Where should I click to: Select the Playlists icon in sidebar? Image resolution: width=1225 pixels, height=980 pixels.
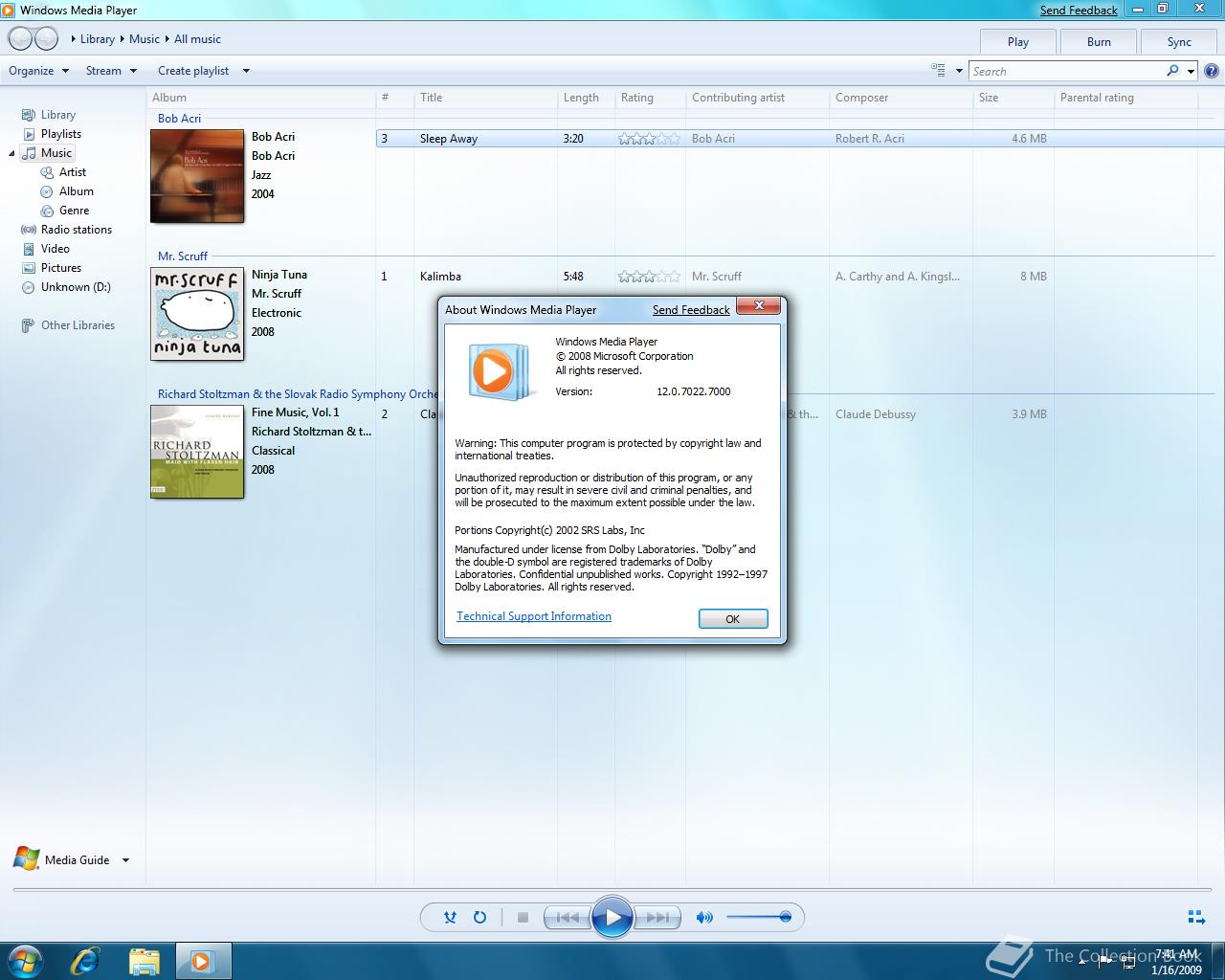(x=29, y=134)
